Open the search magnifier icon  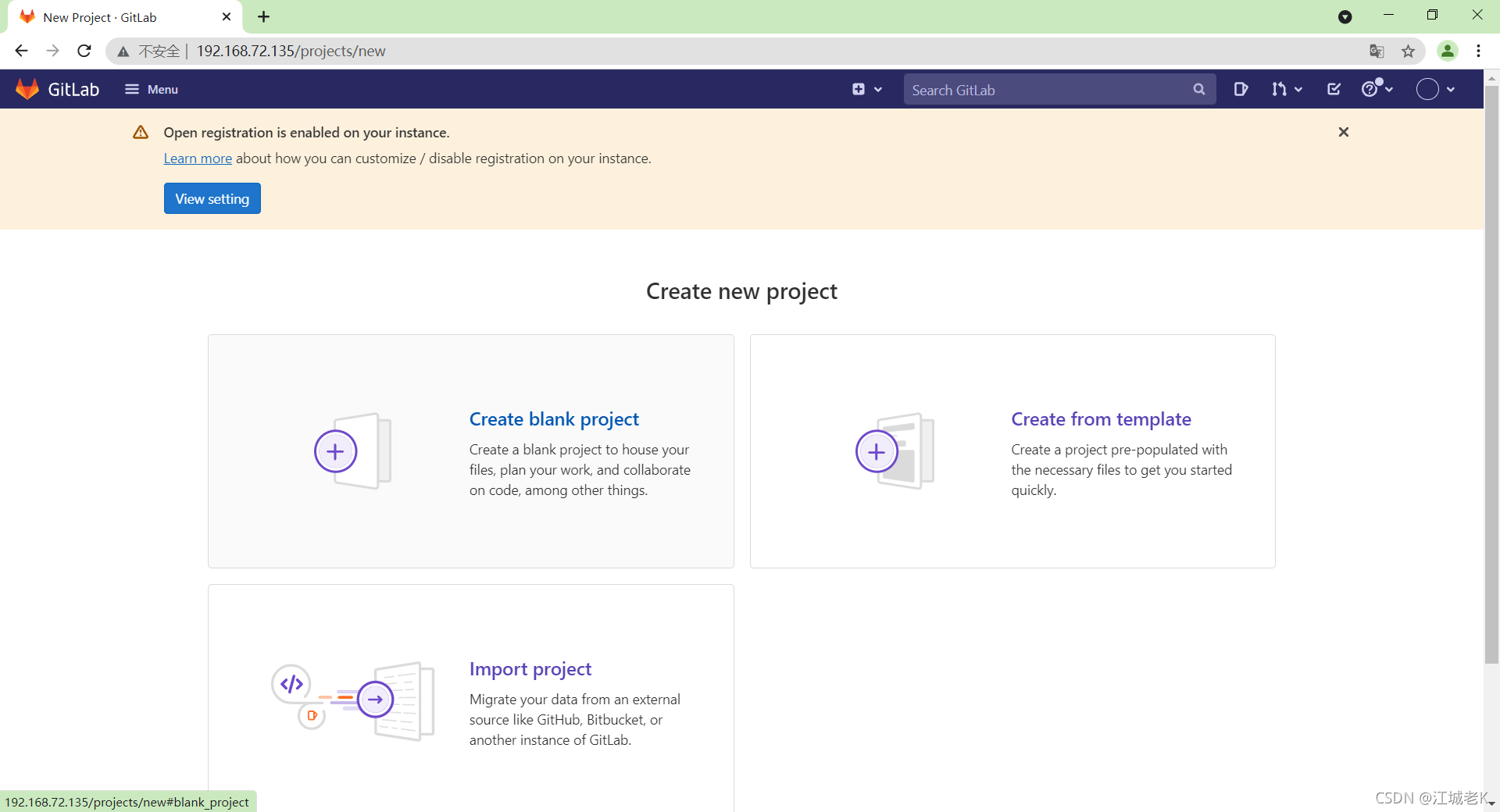tap(1199, 89)
